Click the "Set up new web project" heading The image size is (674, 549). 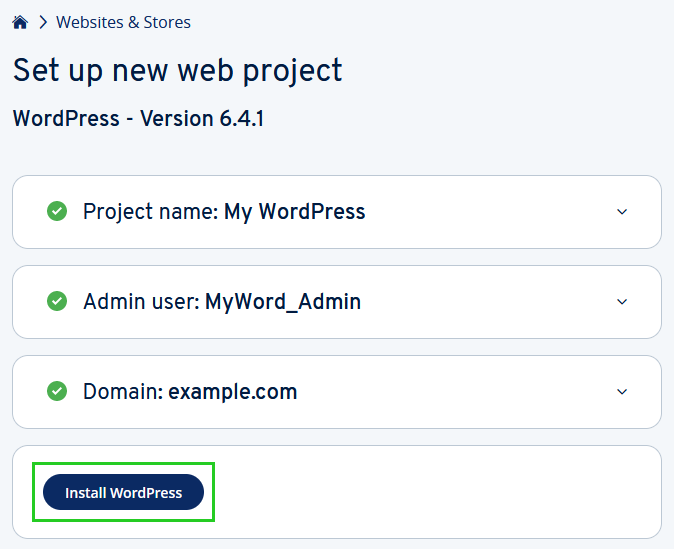point(177,70)
